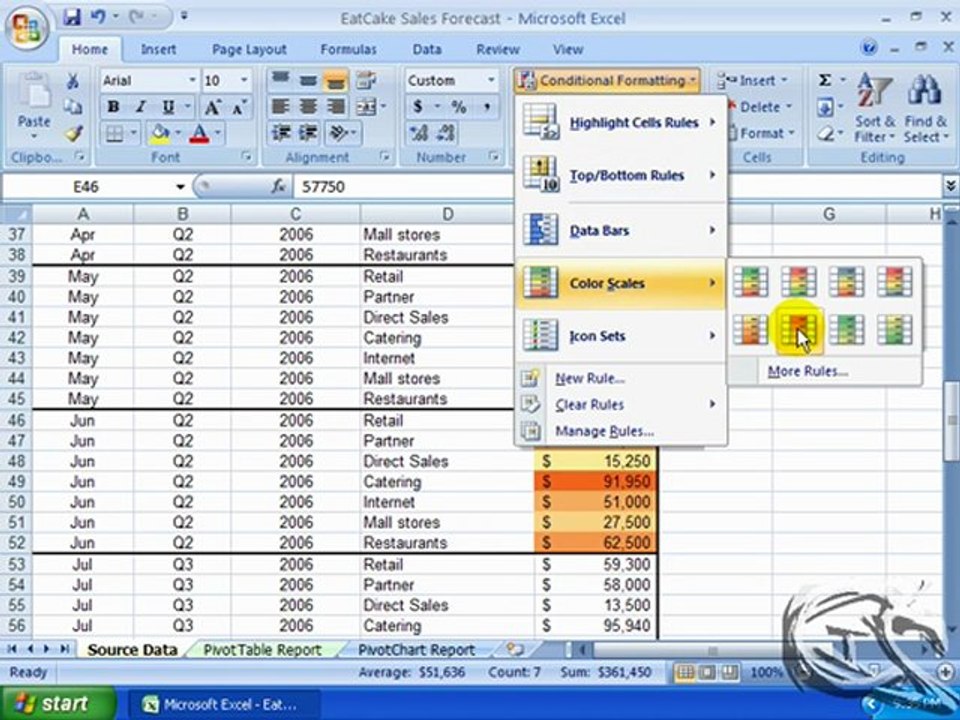Open the Custom number format dropdown

(490, 80)
